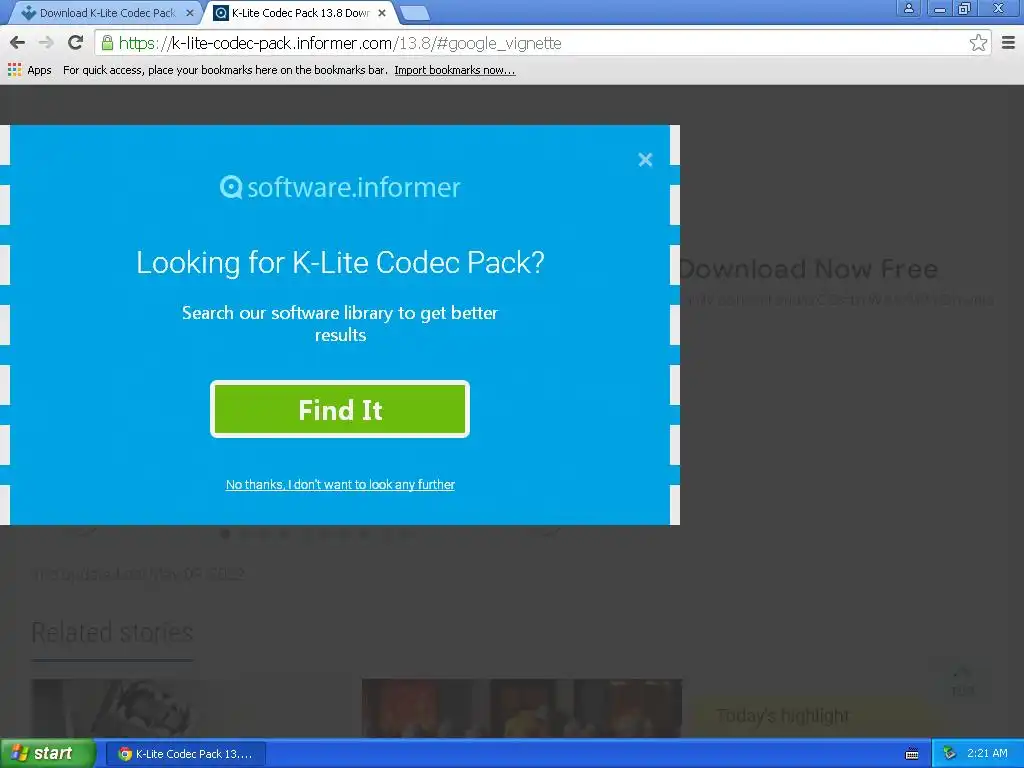Click the K-Lite Codec Pack taskbar item
The image size is (1024, 768).
pos(185,754)
